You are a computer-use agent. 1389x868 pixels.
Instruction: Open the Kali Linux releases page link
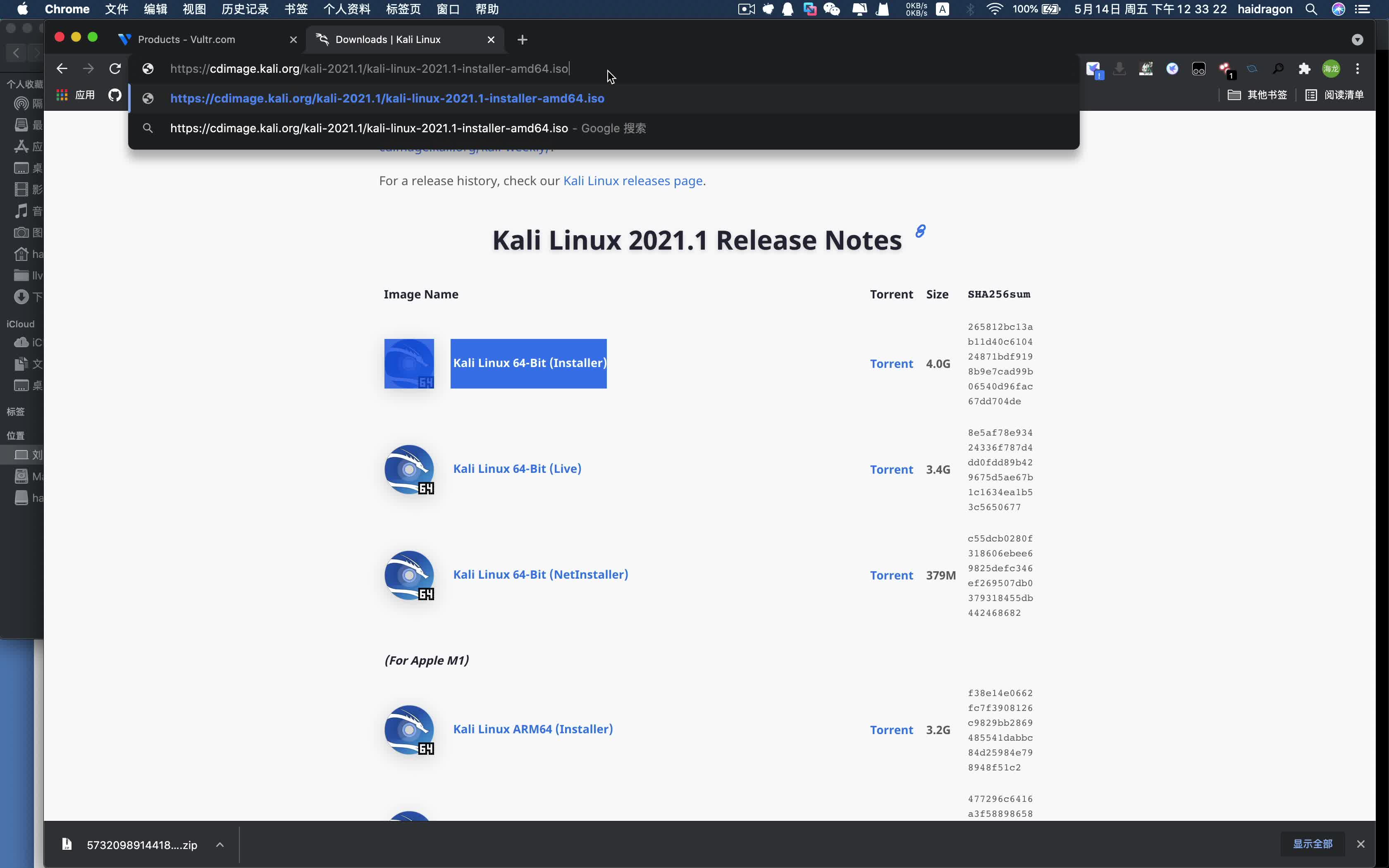click(x=632, y=181)
